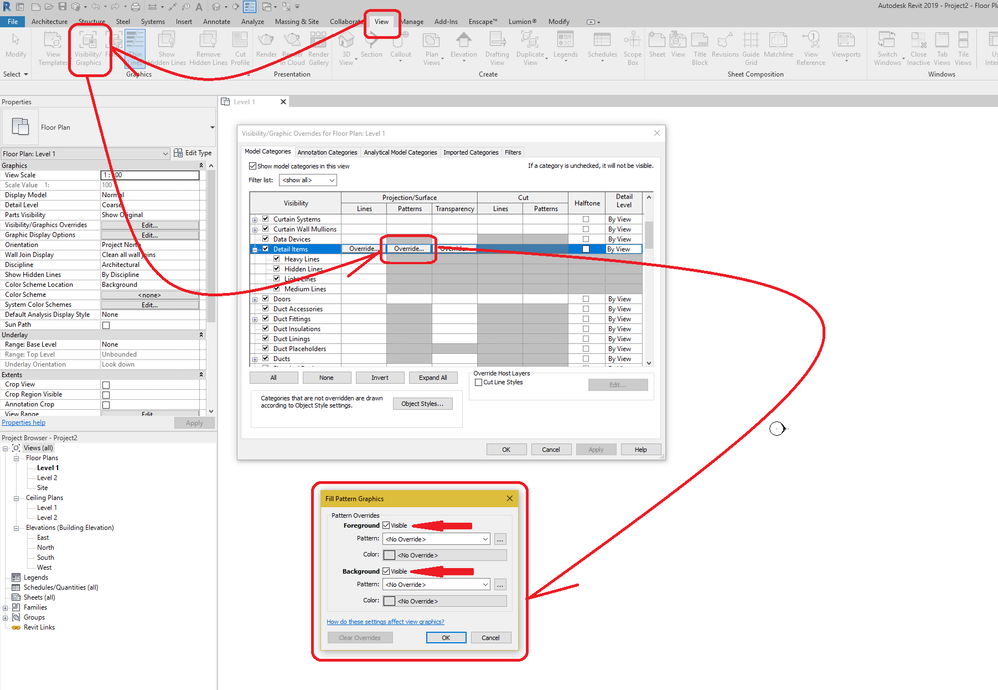The image size is (998, 690).
Task: Expand the Doors category row
Action: point(255,299)
